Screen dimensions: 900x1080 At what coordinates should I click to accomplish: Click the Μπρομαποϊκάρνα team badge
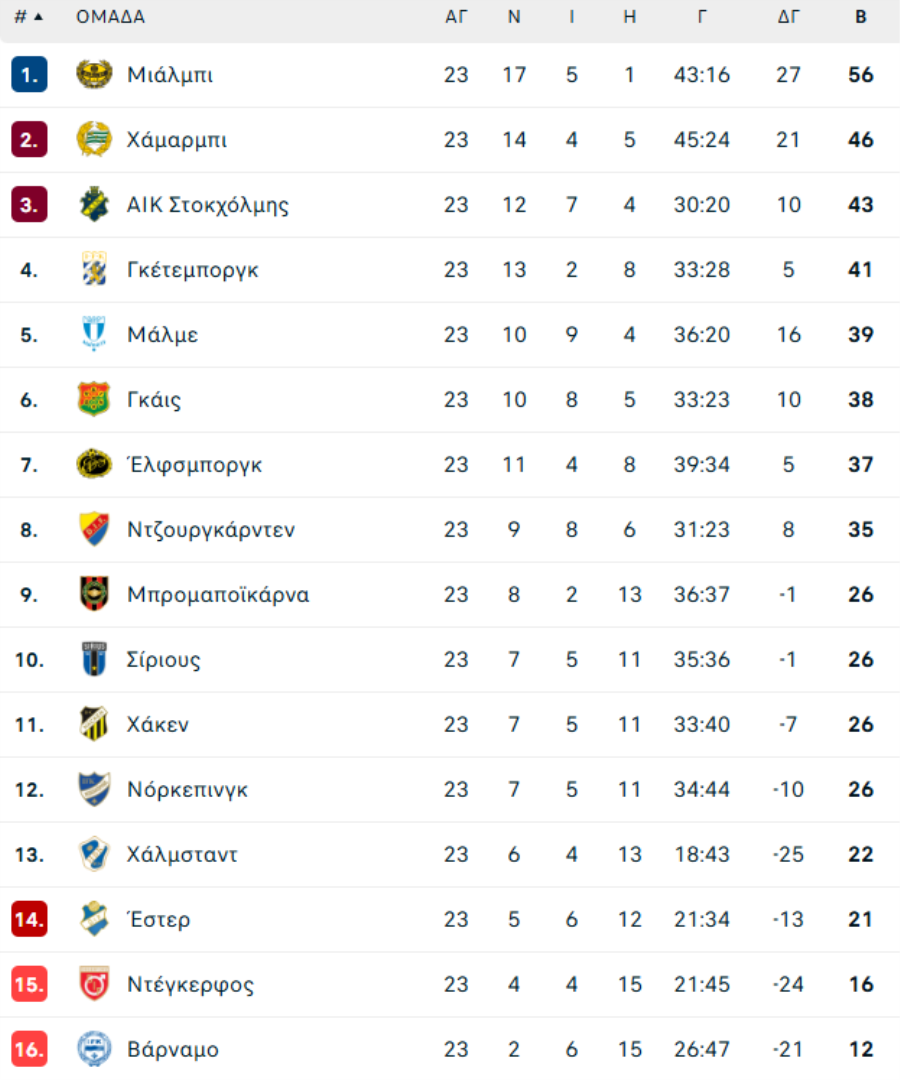tap(94, 594)
